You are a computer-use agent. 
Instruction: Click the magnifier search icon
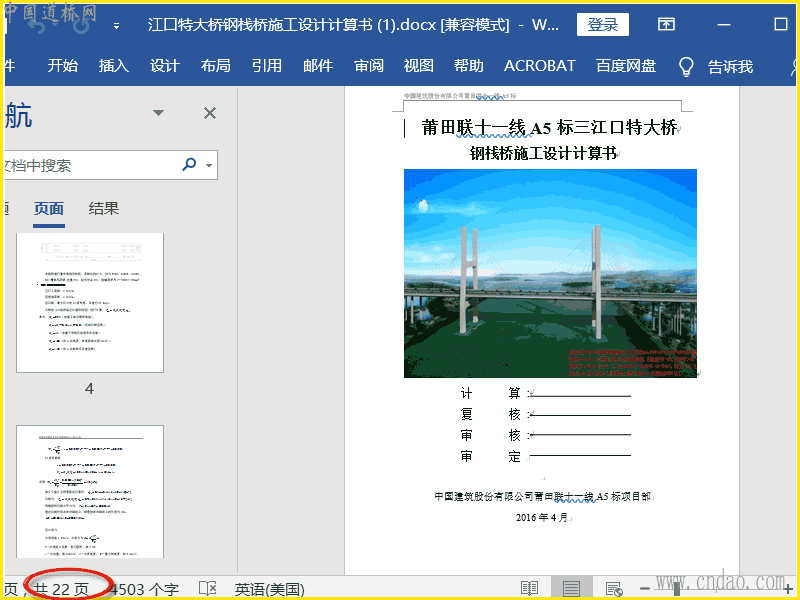tap(189, 164)
